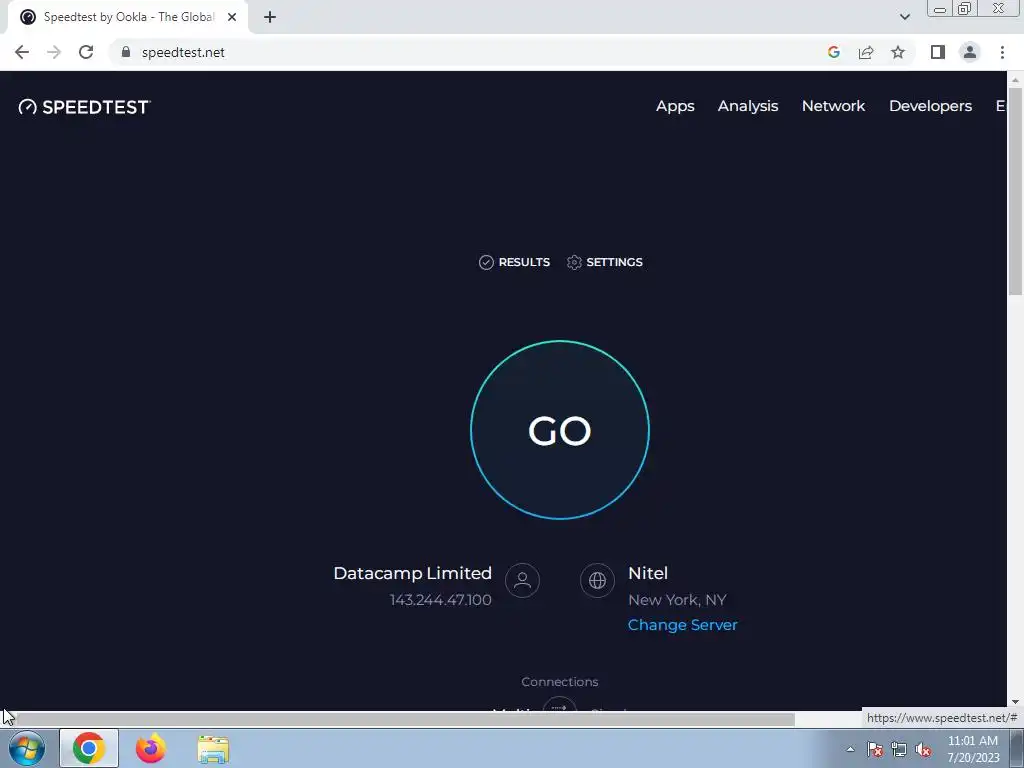Click the SETTINGS gear icon
The height and width of the screenshot is (768, 1024).
tap(574, 262)
